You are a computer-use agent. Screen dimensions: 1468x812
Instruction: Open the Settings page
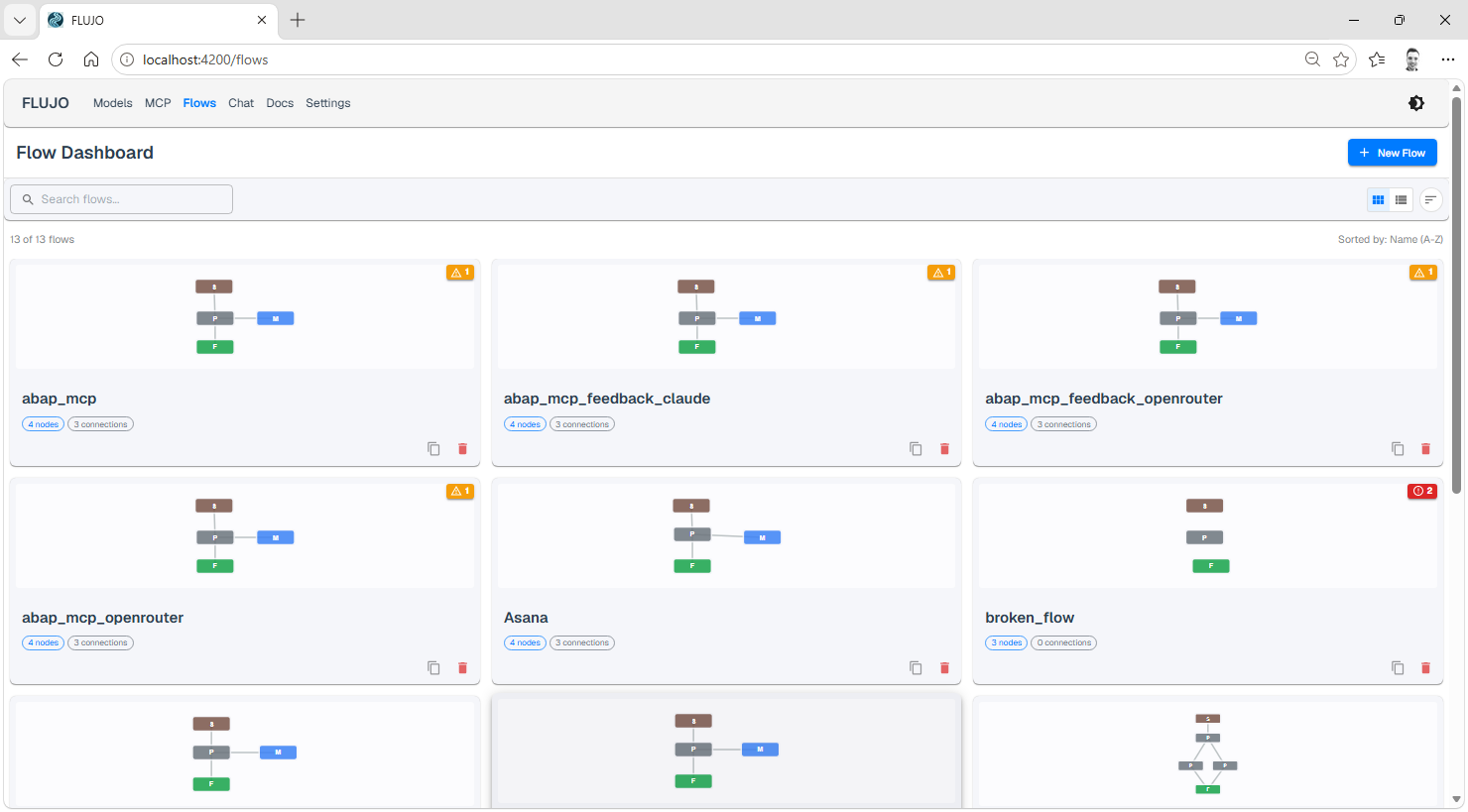pyautogui.click(x=328, y=103)
